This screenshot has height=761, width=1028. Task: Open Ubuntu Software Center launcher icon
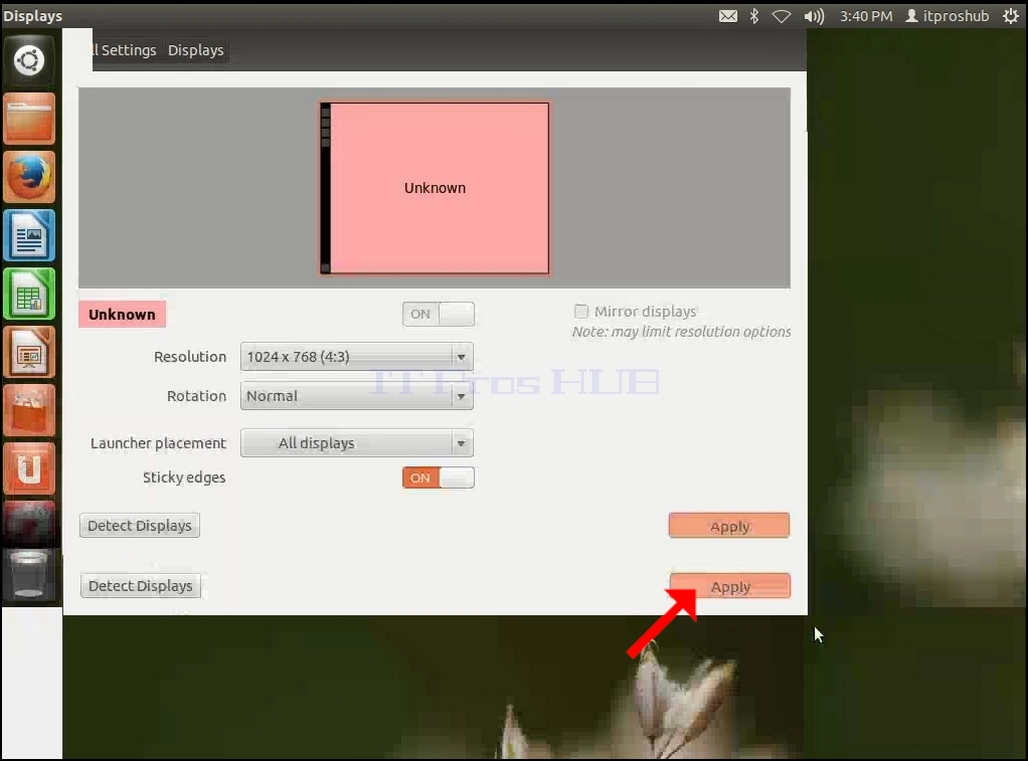click(29, 410)
